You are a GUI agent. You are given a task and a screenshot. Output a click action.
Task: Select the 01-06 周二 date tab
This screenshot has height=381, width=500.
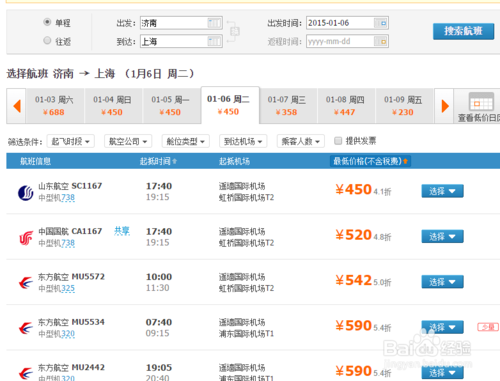(x=229, y=105)
